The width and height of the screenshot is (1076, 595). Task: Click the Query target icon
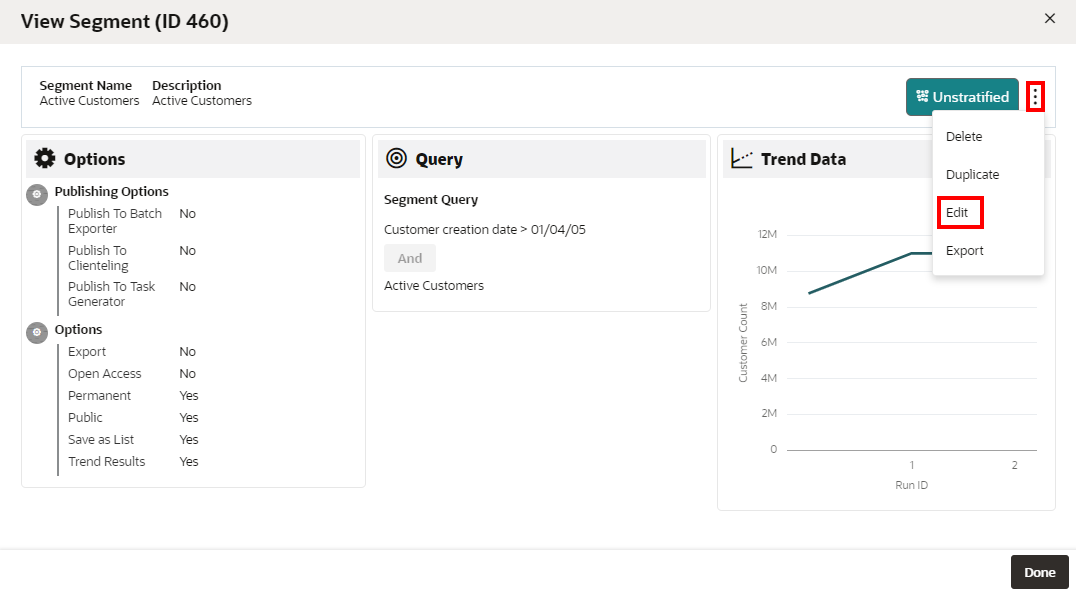click(396, 159)
